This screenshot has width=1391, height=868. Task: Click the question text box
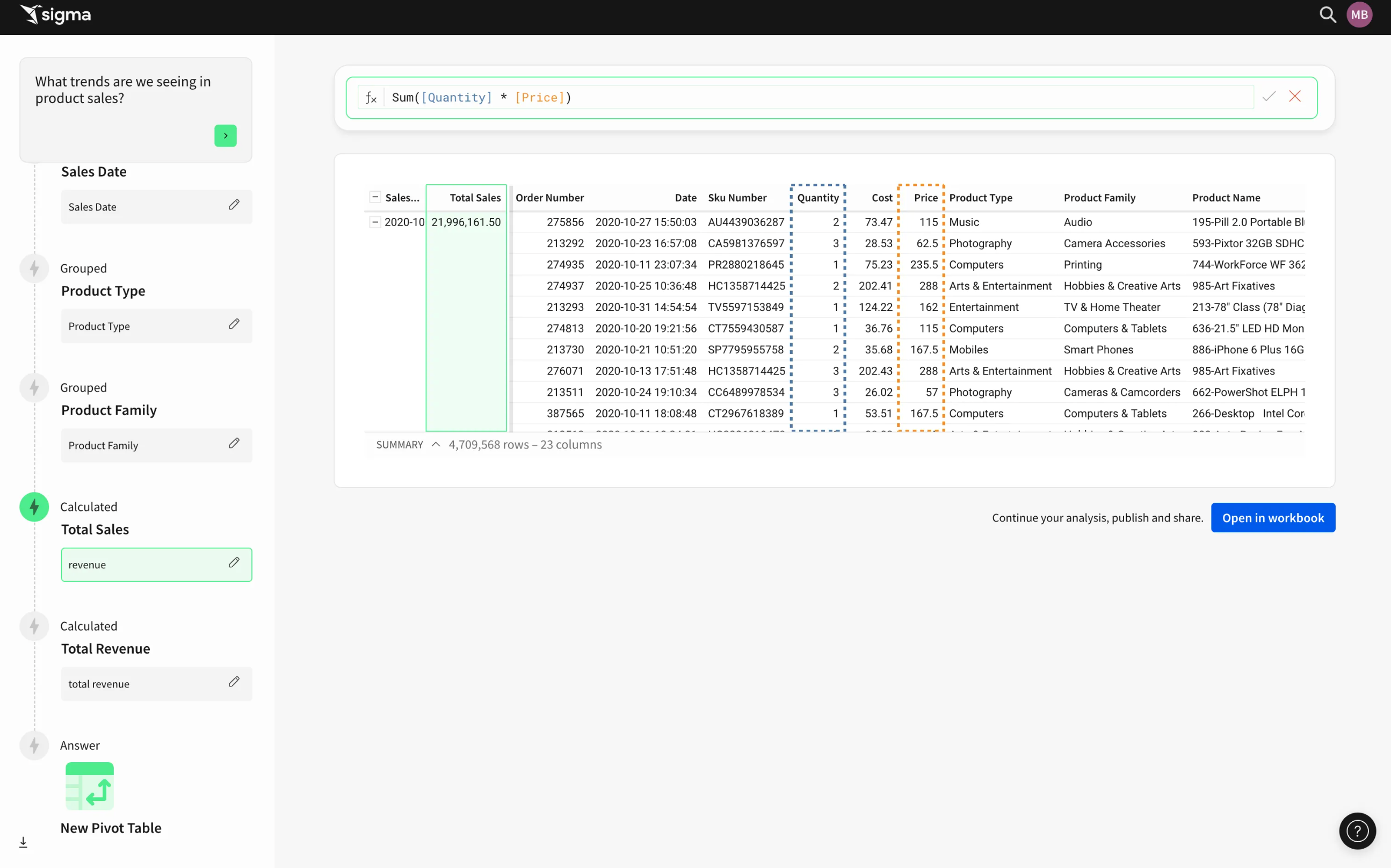(136, 109)
